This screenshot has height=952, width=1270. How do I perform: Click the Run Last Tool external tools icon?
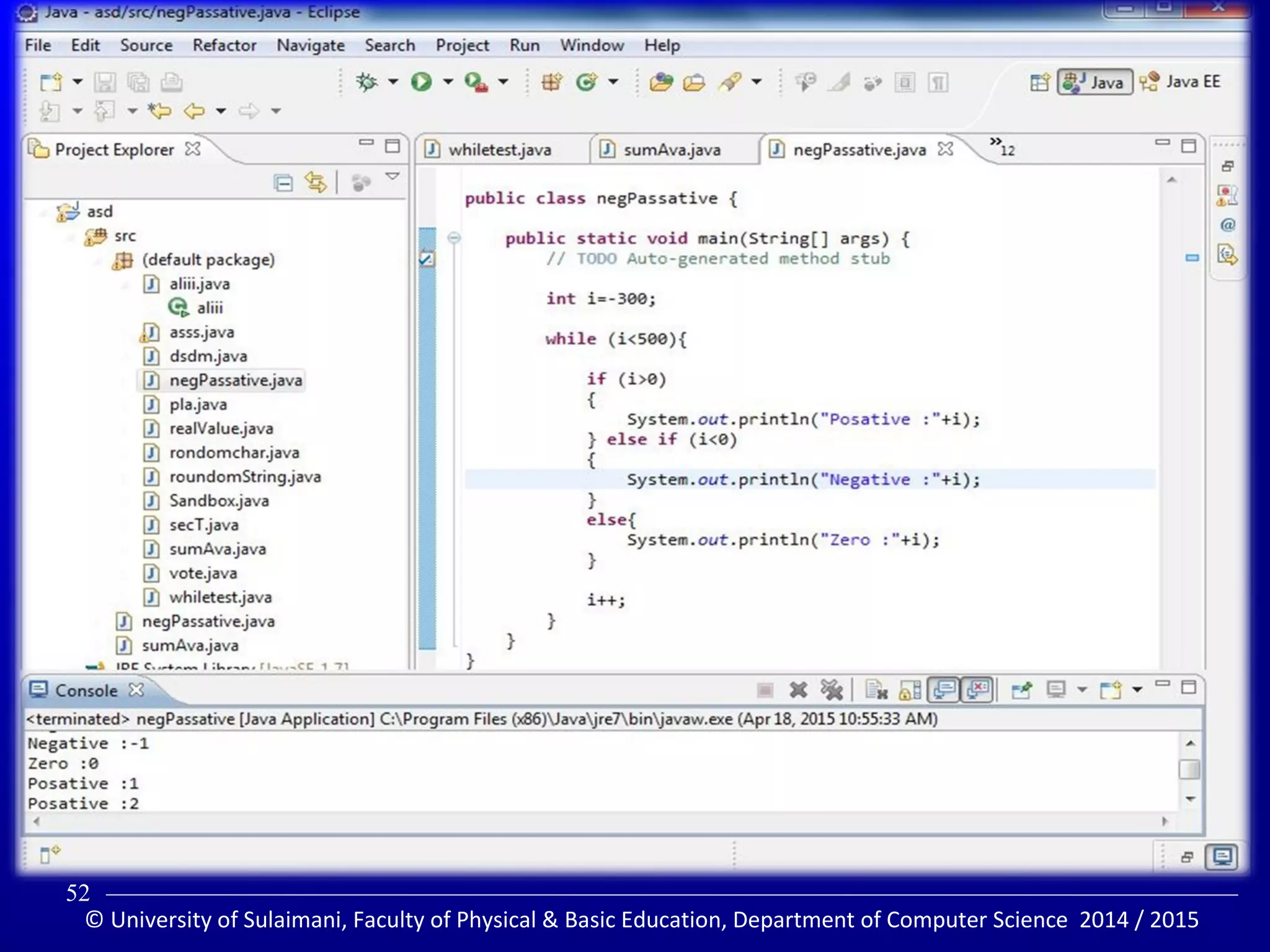pyautogui.click(x=476, y=82)
